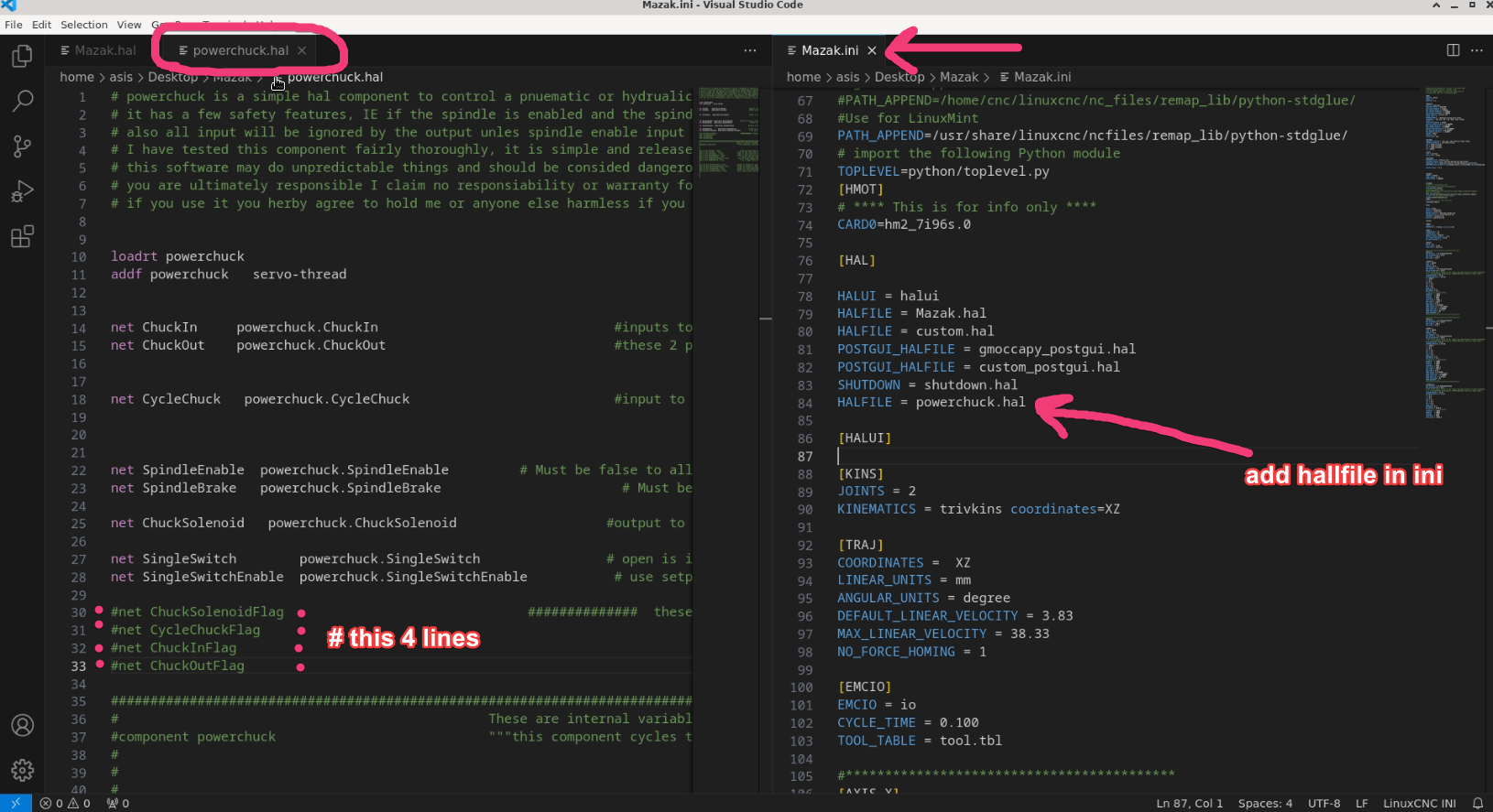Image resolution: width=1493 pixels, height=812 pixels.
Task: Click the '#net ChuckInFlag' line
Action: [x=173, y=647]
